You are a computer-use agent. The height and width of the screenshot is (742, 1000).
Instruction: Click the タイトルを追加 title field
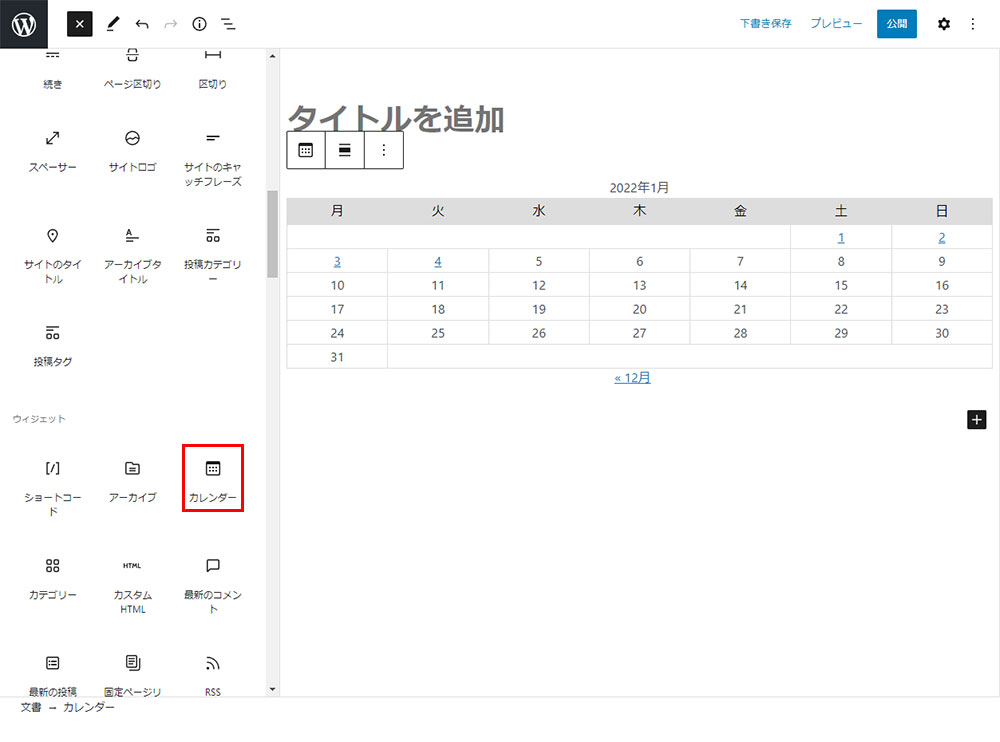click(x=396, y=119)
